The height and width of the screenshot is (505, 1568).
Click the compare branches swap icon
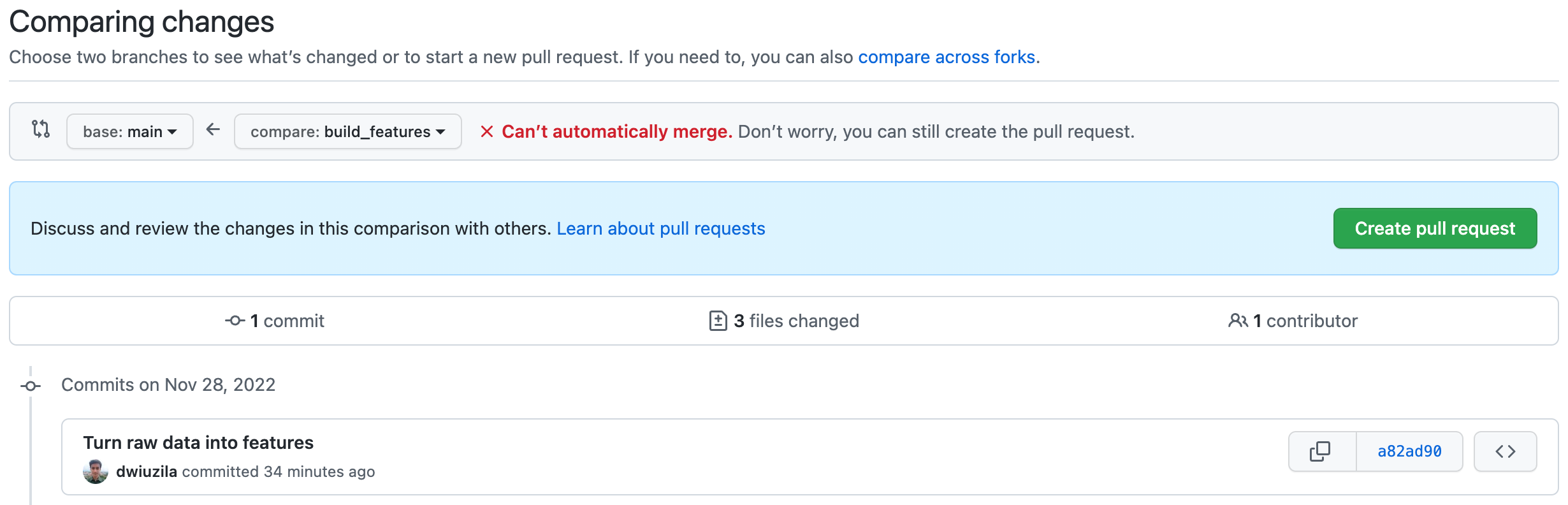(41, 129)
